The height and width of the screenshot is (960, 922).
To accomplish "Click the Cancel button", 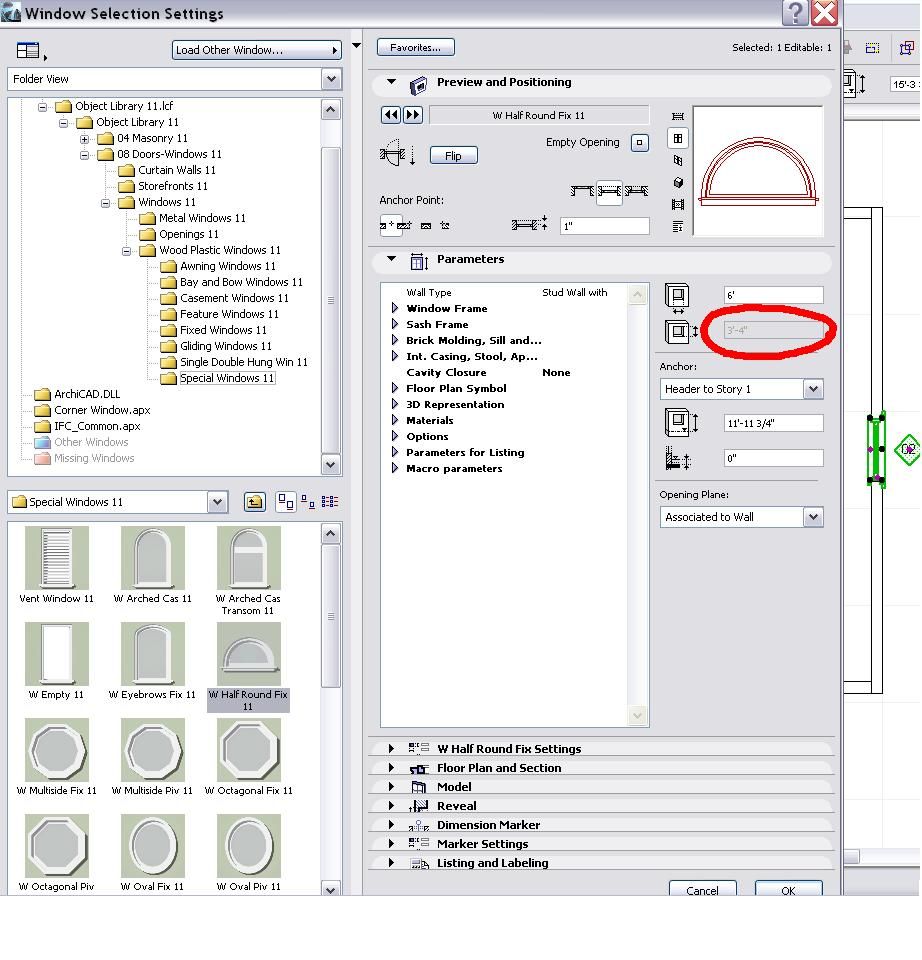I will pyautogui.click(x=702, y=890).
